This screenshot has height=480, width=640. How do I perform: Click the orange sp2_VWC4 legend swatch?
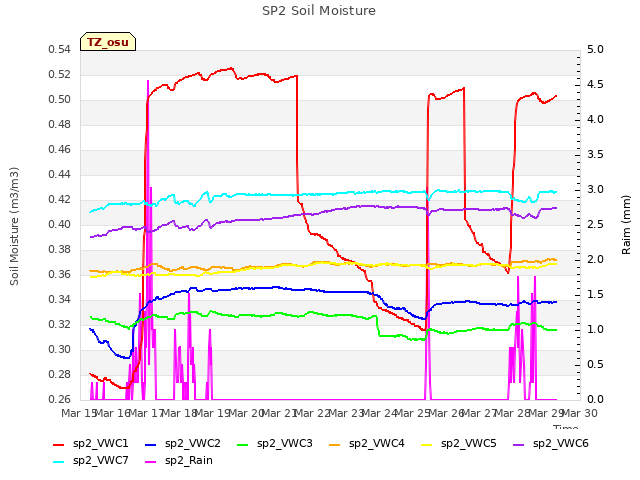[335, 444]
